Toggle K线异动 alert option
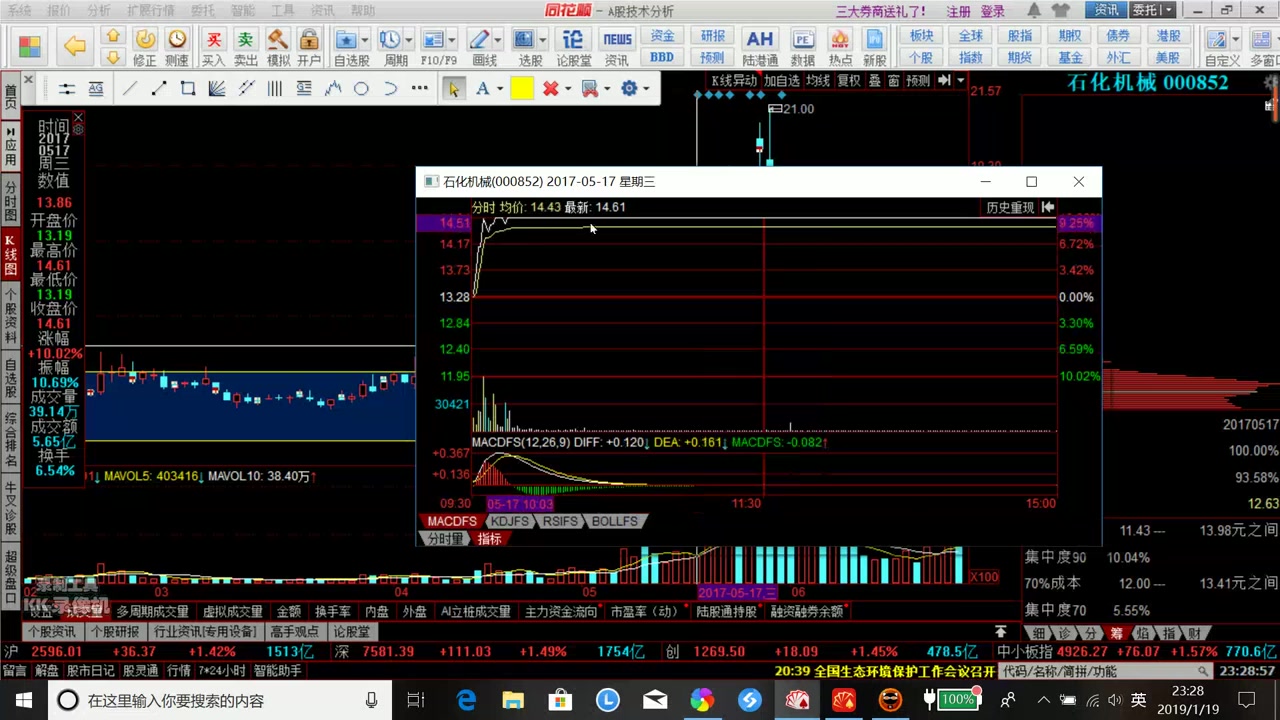 point(734,80)
